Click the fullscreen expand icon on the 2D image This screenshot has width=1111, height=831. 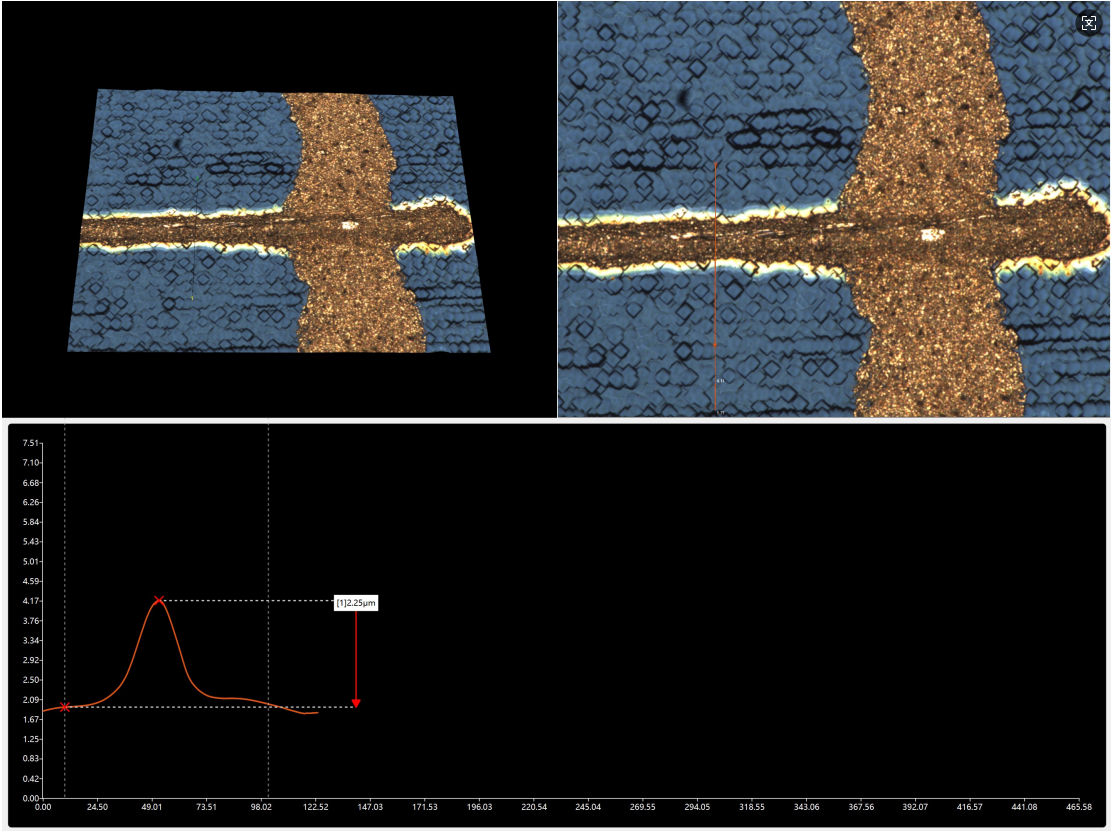point(1089,23)
